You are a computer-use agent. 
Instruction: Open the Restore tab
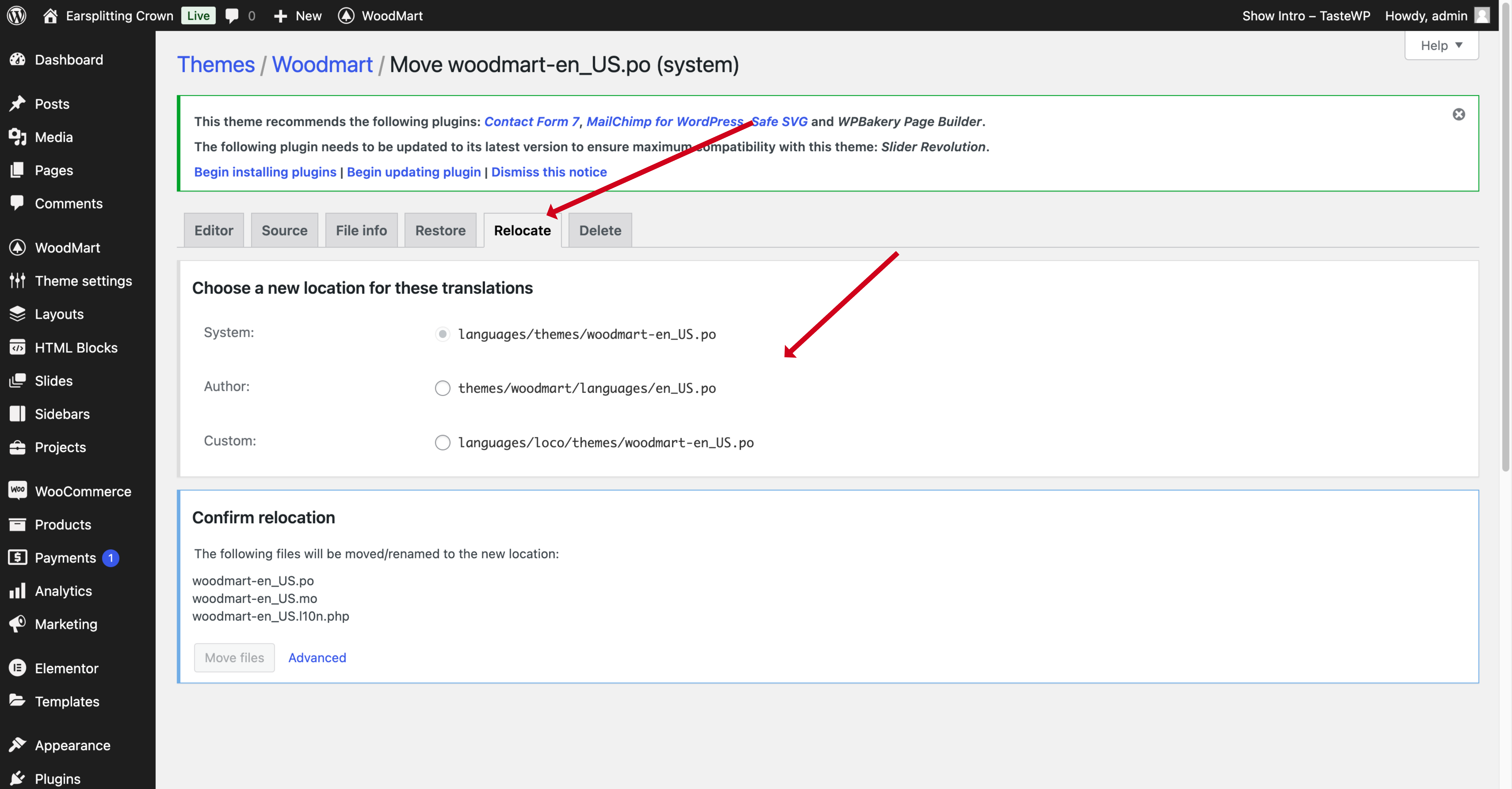(x=440, y=230)
